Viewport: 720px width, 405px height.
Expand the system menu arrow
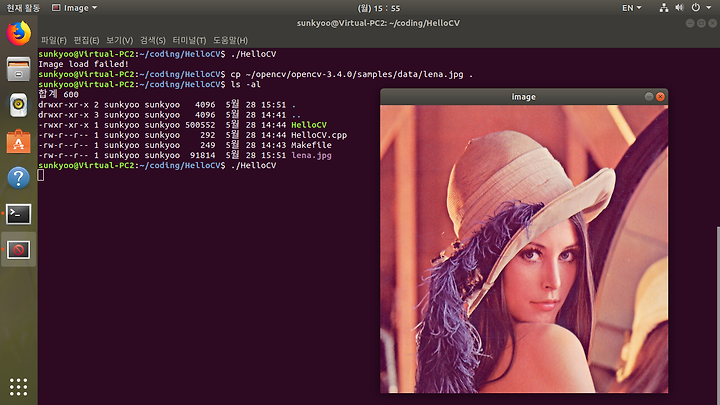click(x=709, y=8)
